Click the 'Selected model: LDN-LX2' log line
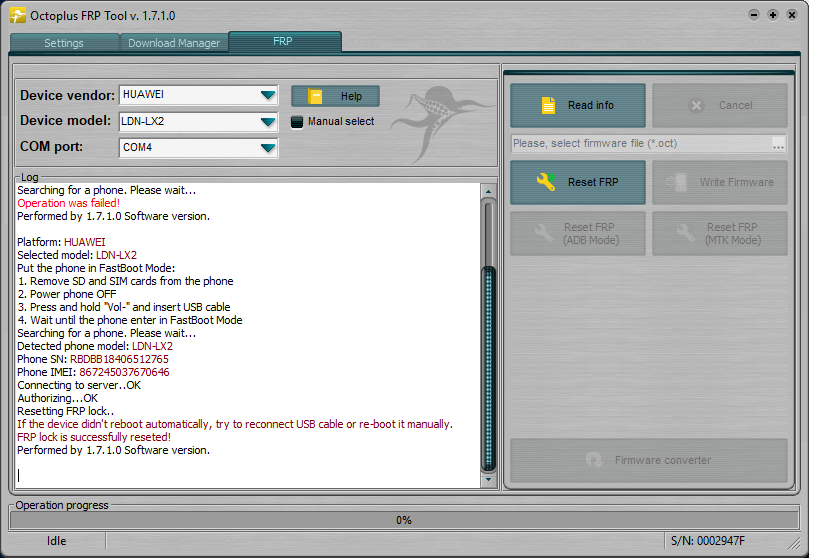This screenshot has width=819, height=558. 77,255
